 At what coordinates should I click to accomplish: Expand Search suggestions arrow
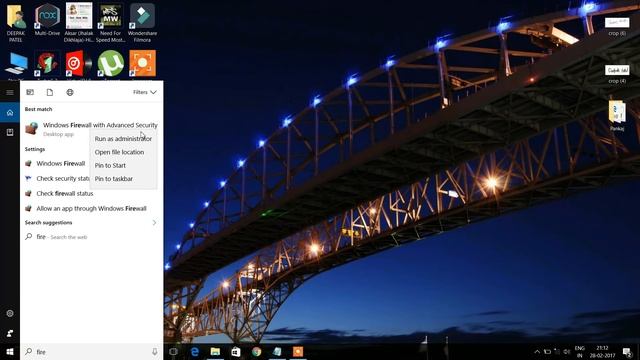154,222
